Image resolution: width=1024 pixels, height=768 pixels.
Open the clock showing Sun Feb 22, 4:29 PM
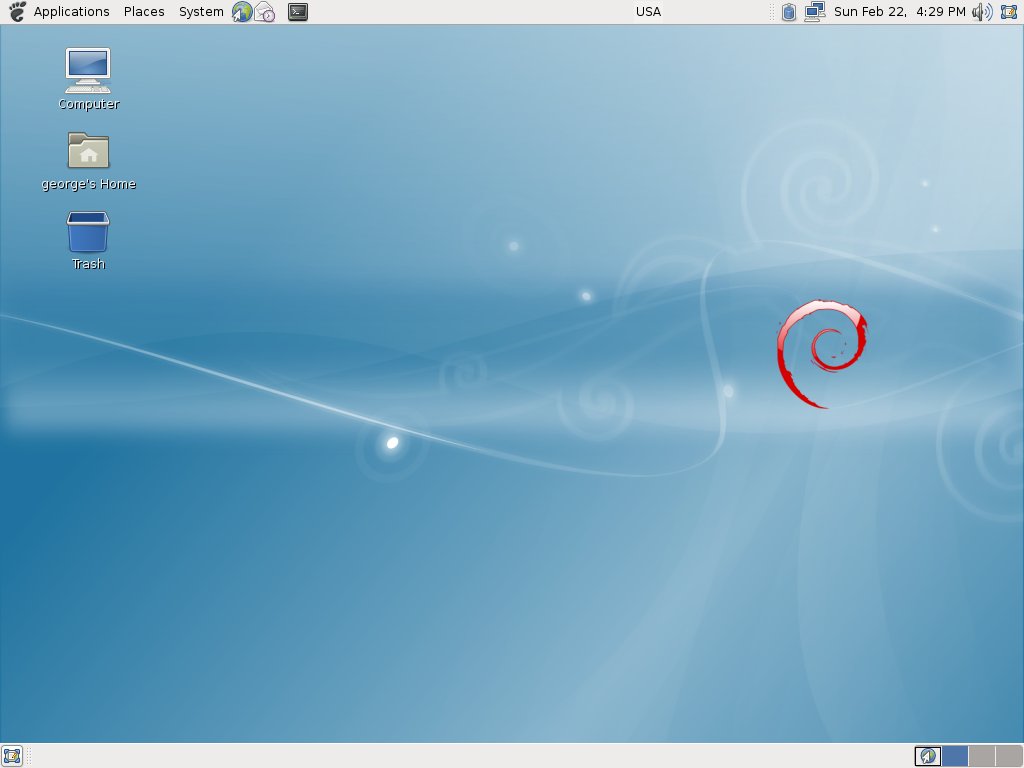click(x=899, y=12)
